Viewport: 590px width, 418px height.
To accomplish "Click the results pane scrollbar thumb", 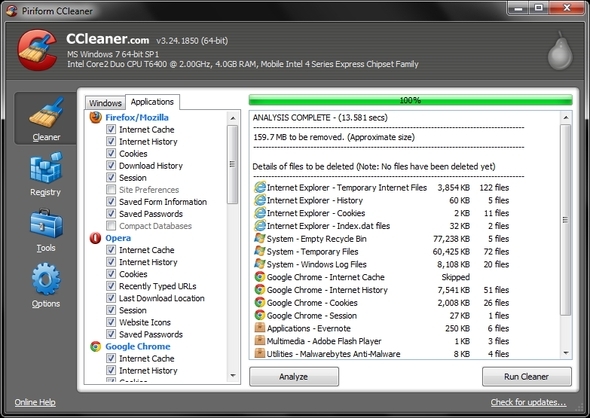I will point(566,220).
